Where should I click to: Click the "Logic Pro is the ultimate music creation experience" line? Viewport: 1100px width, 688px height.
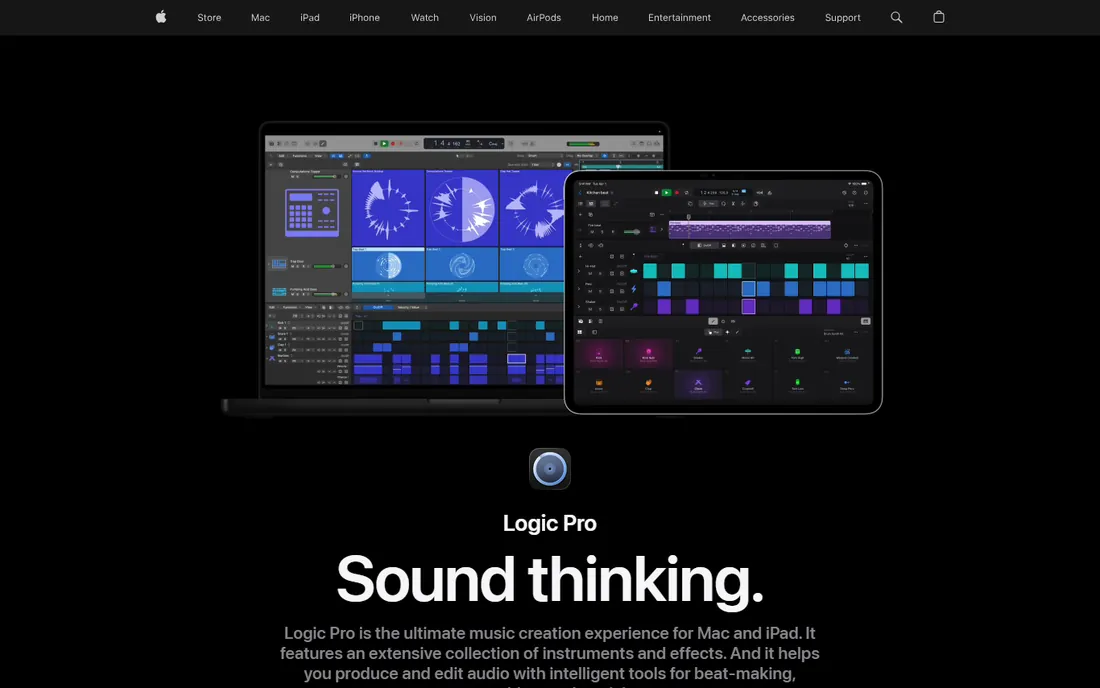(550, 633)
